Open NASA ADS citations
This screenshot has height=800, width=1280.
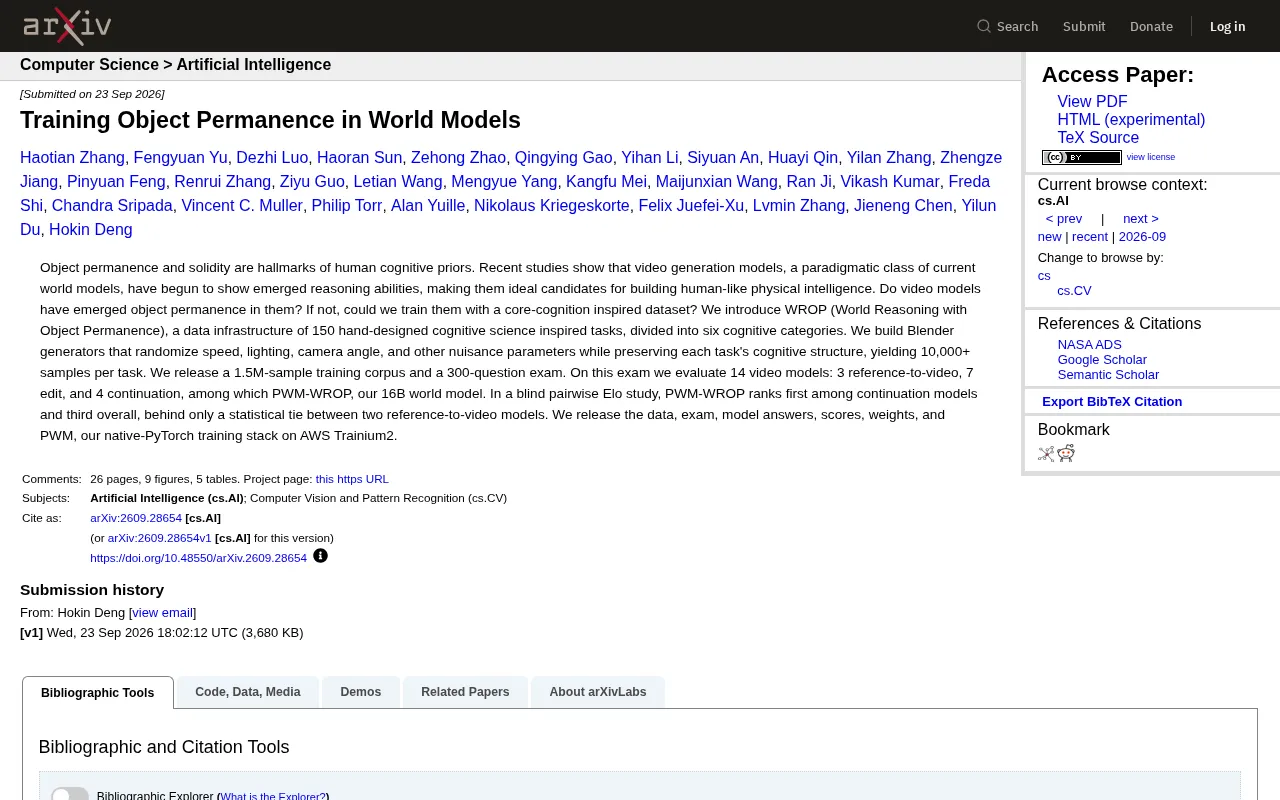[1090, 345]
